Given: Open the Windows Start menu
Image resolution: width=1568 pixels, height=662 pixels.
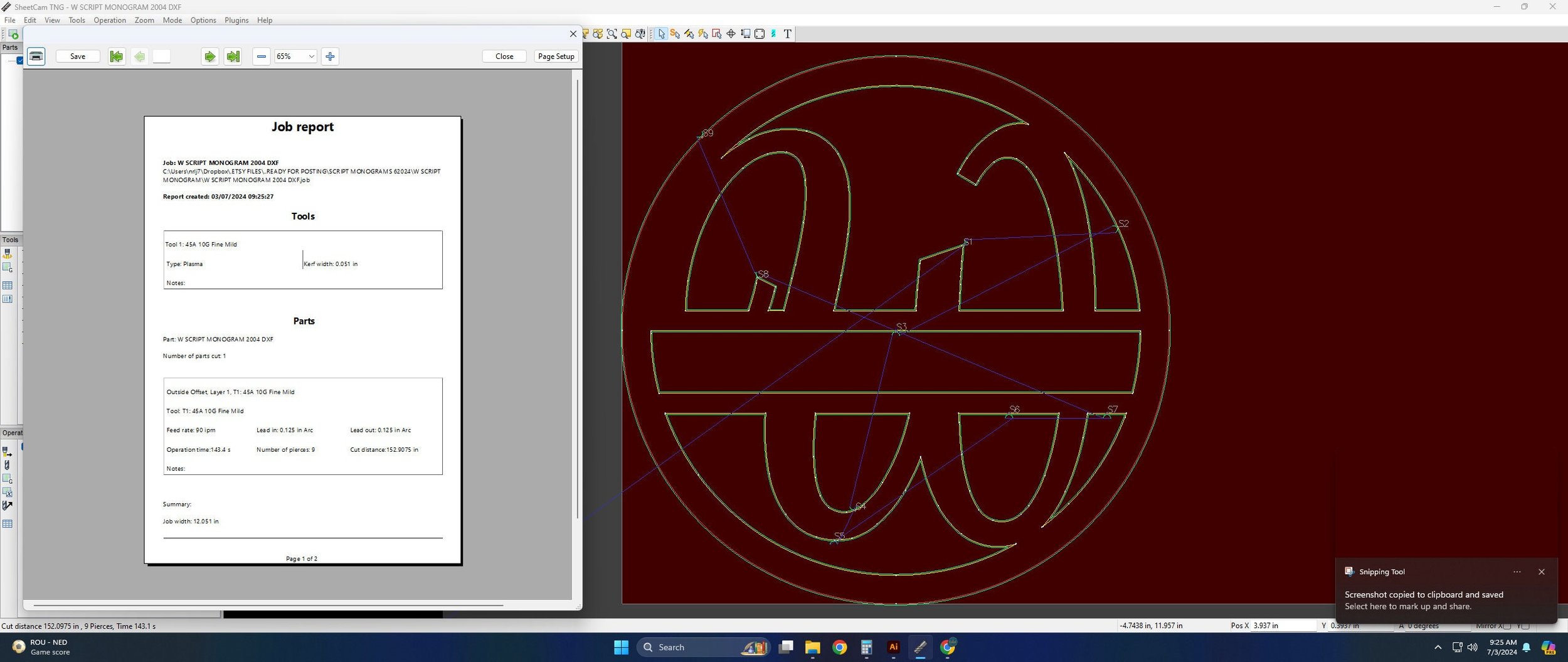Looking at the screenshot, I should pyautogui.click(x=621, y=648).
